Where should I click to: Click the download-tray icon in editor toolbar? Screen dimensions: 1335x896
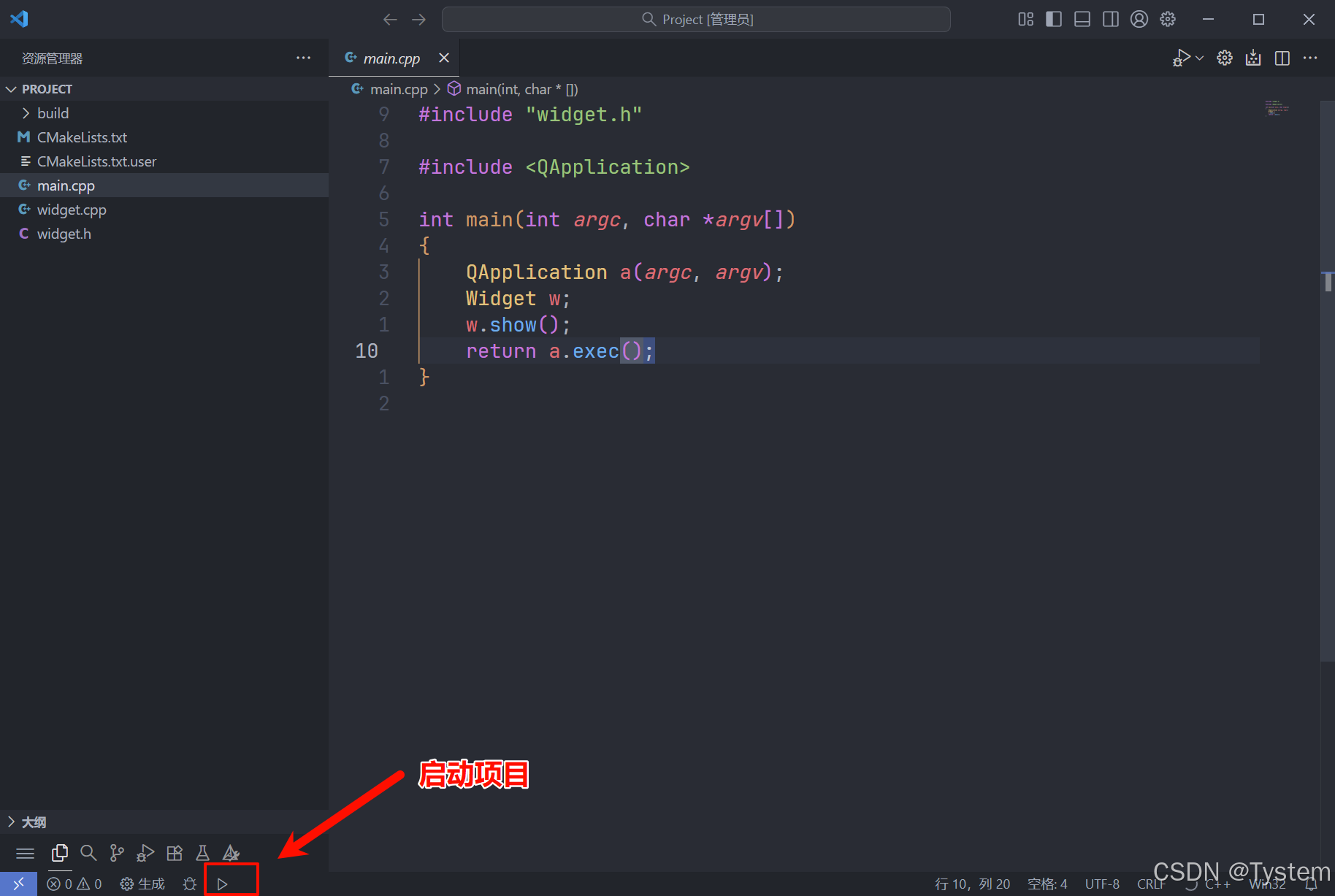pyautogui.click(x=1253, y=58)
